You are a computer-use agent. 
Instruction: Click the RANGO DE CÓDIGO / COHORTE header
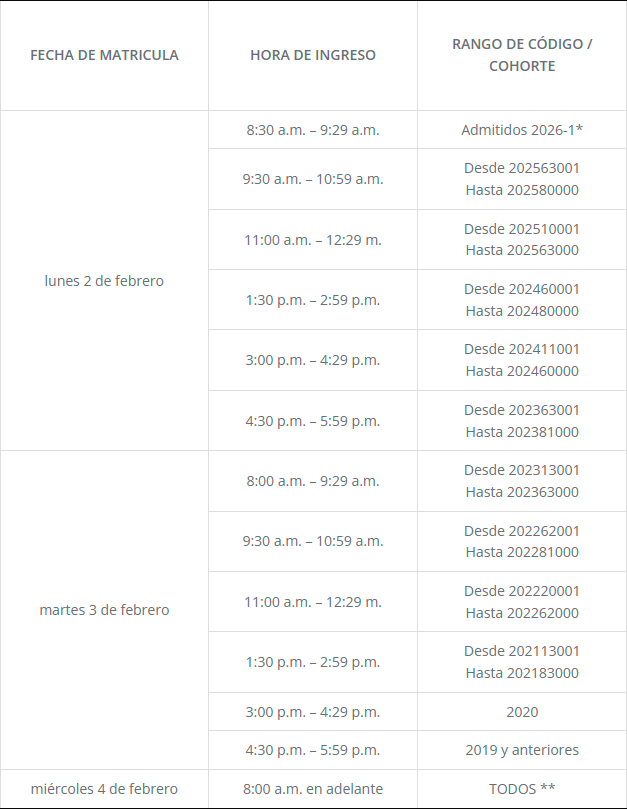point(522,55)
